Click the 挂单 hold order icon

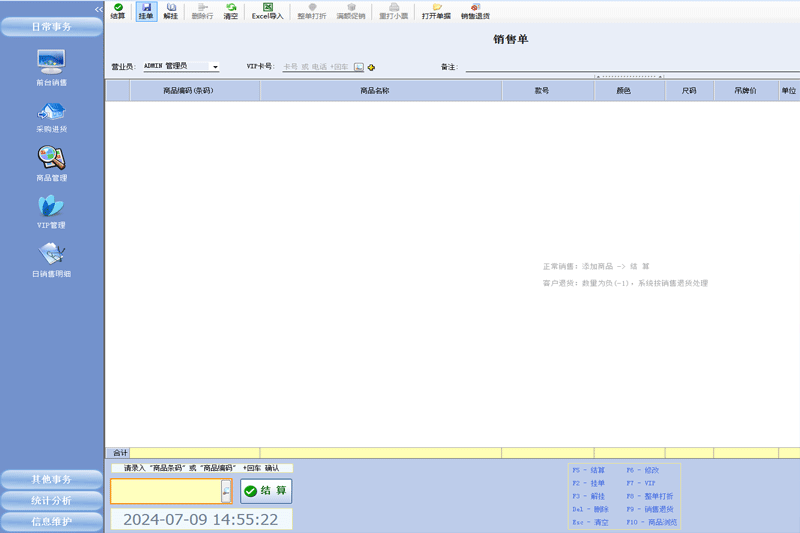[146, 11]
